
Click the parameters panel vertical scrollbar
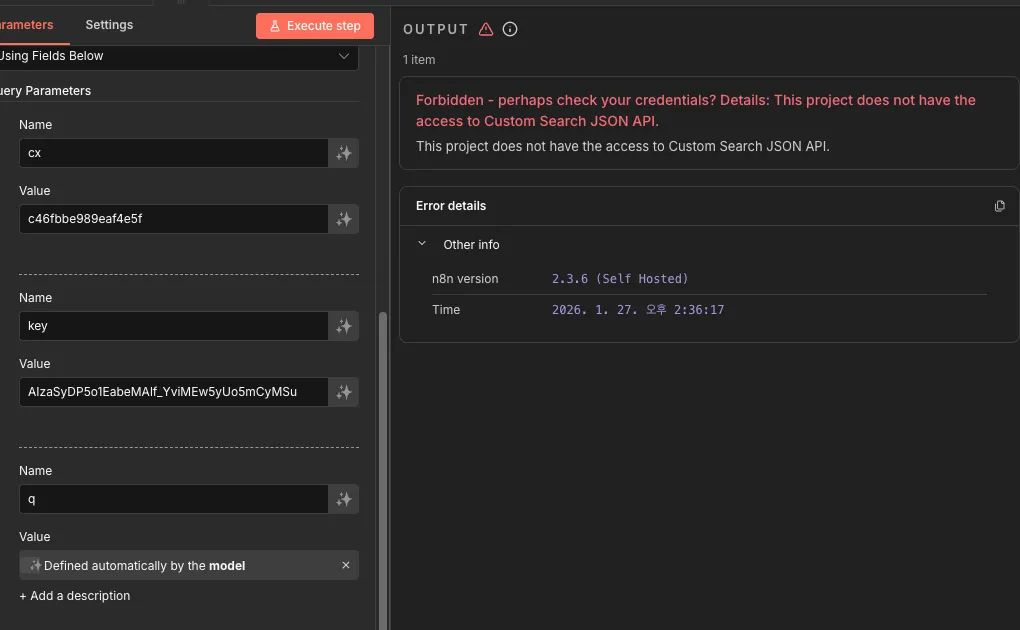382,450
